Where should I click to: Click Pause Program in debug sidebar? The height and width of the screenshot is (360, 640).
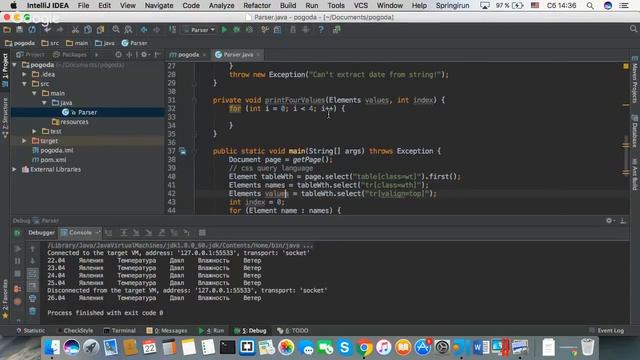tap(17, 261)
